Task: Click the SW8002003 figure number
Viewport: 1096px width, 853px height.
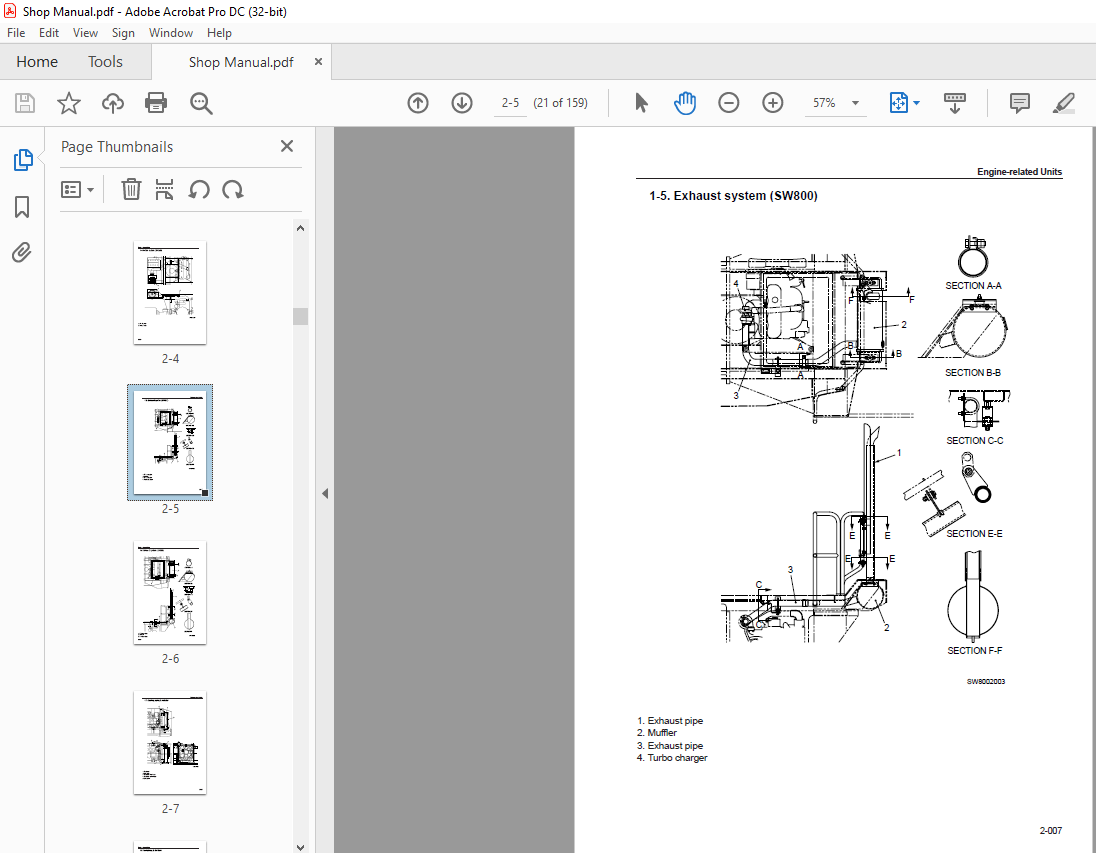Action: click(986, 682)
